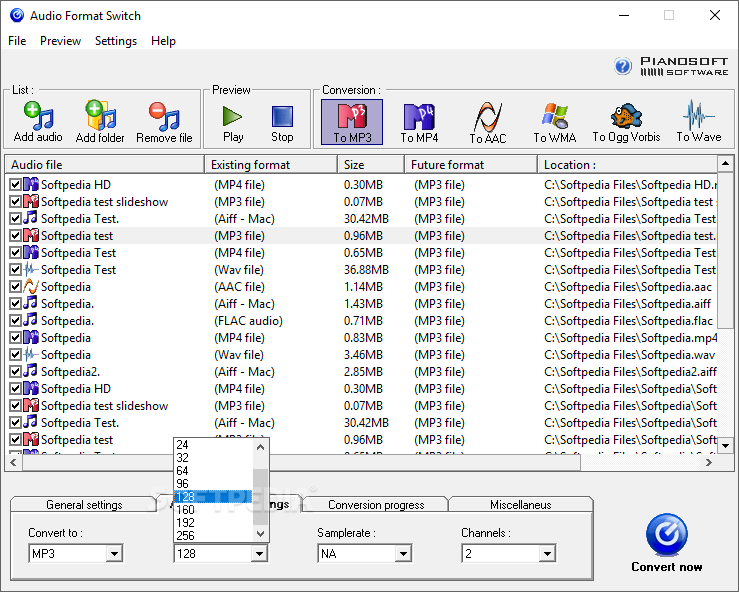Select the To WMA conversion icon
739x592 pixels.
pos(555,122)
